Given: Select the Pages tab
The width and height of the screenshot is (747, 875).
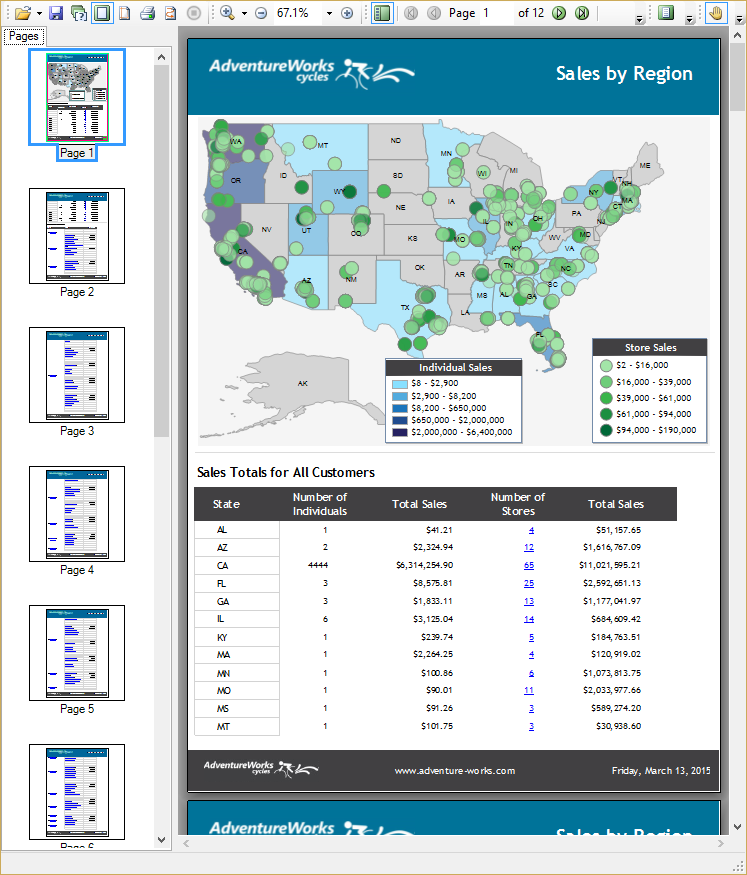Looking at the screenshot, I should [x=23, y=36].
